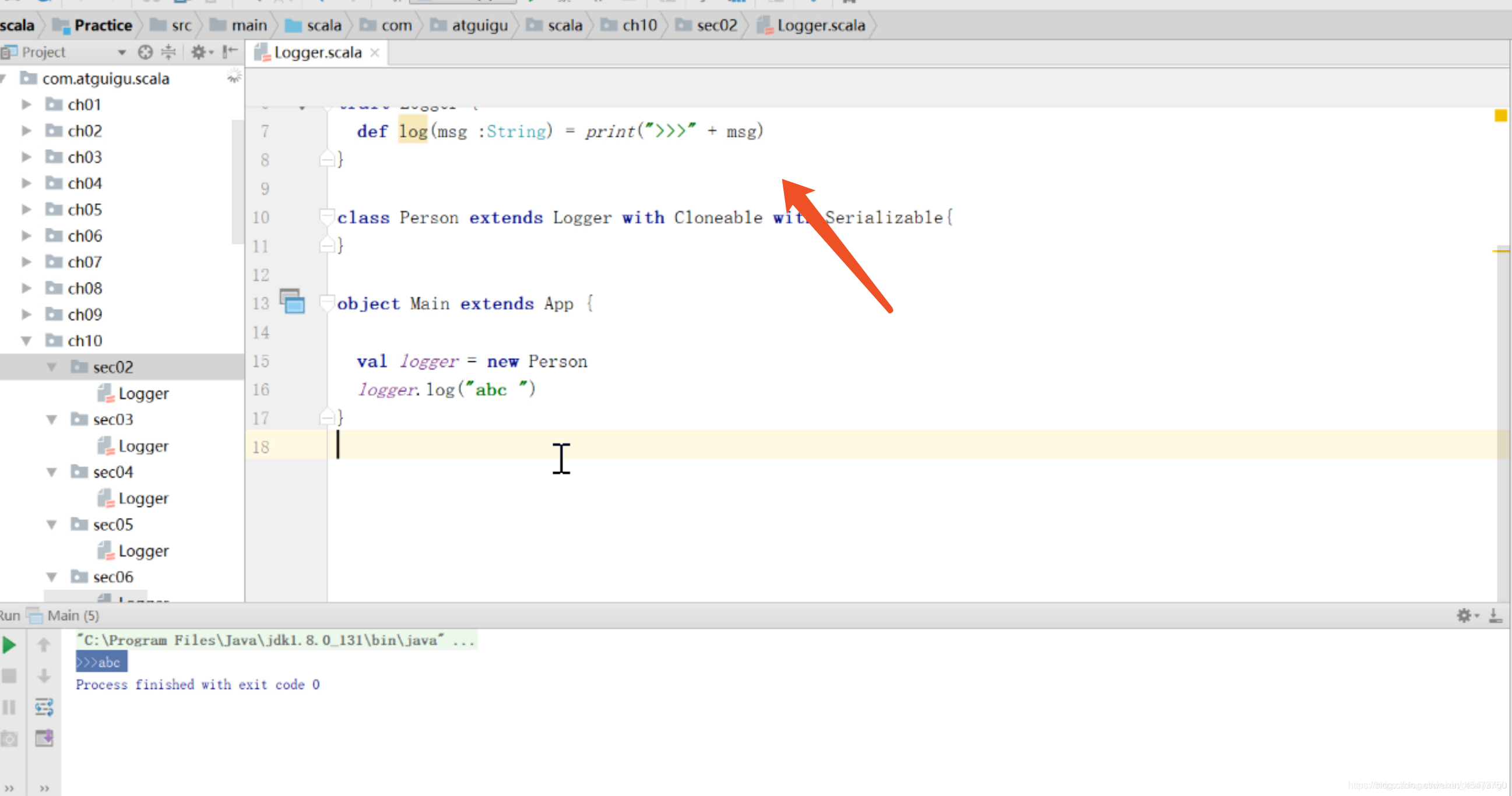This screenshot has height=796, width=1512.
Task: Select the ch08 folder
Action: 85,288
